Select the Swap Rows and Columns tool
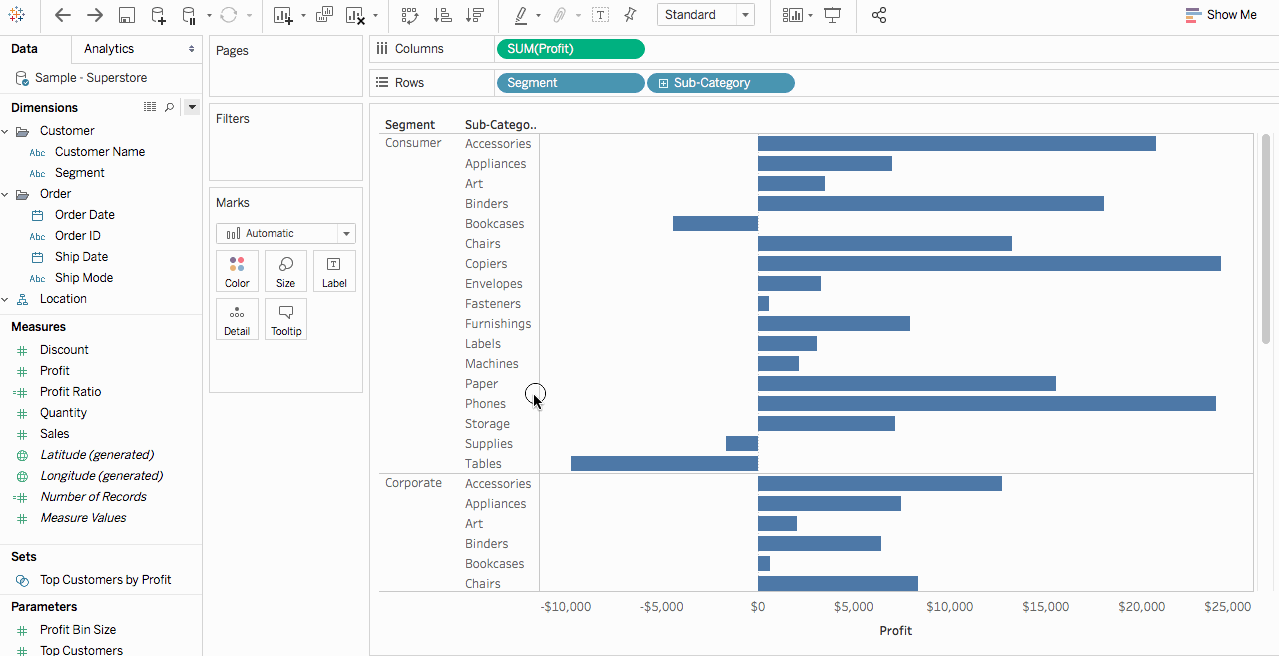Image resolution: width=1279 pixels, height=656 pixels. click(410, 15)
